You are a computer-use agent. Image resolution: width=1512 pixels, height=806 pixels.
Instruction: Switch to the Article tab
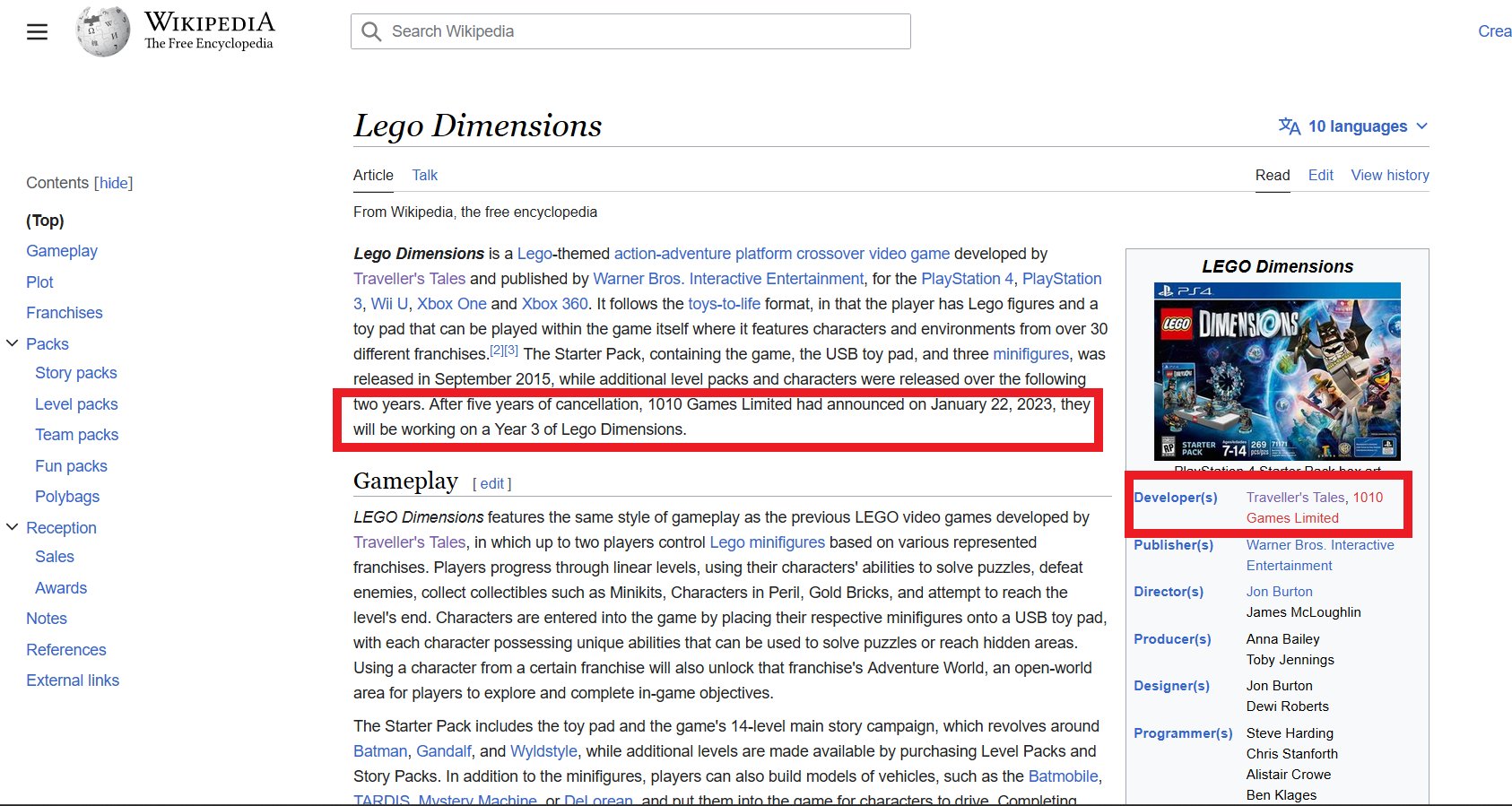pyautogui.click(x=373, y=175)
